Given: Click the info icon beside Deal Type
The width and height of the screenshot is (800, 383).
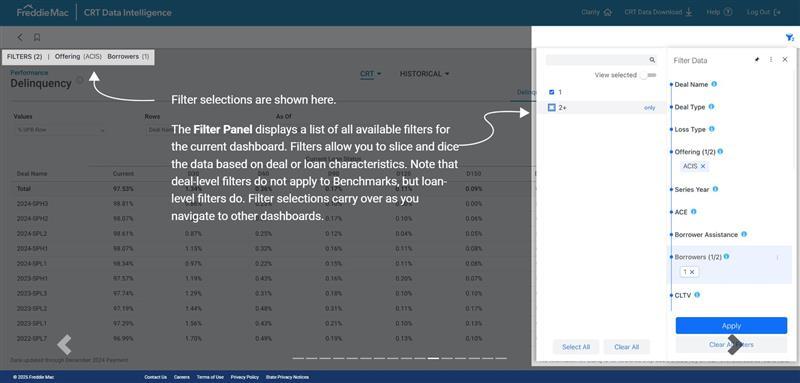Looking at the screenshot, I should (x=711, y=107).
